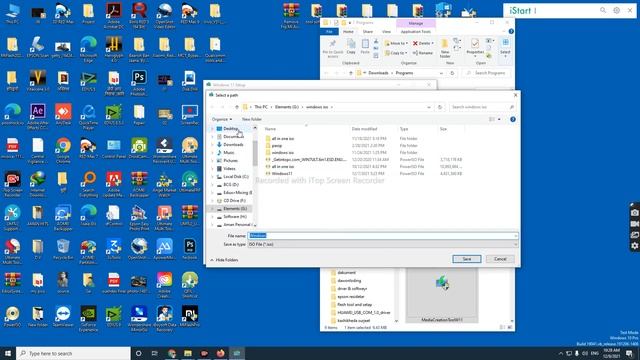Select Music in the dialog navigation tree

click(229, 153)
